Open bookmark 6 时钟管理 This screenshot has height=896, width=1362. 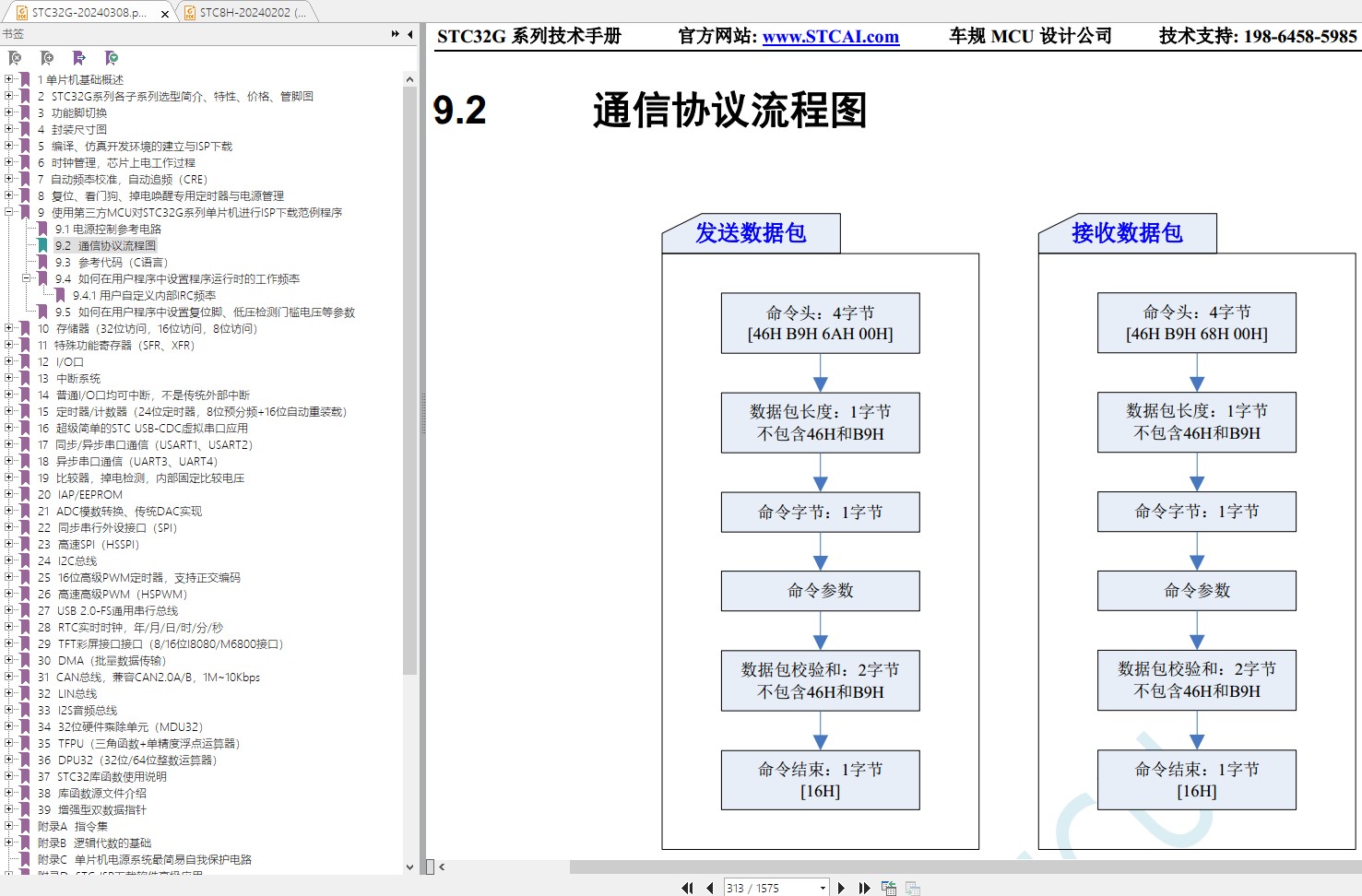pos(116,162)
